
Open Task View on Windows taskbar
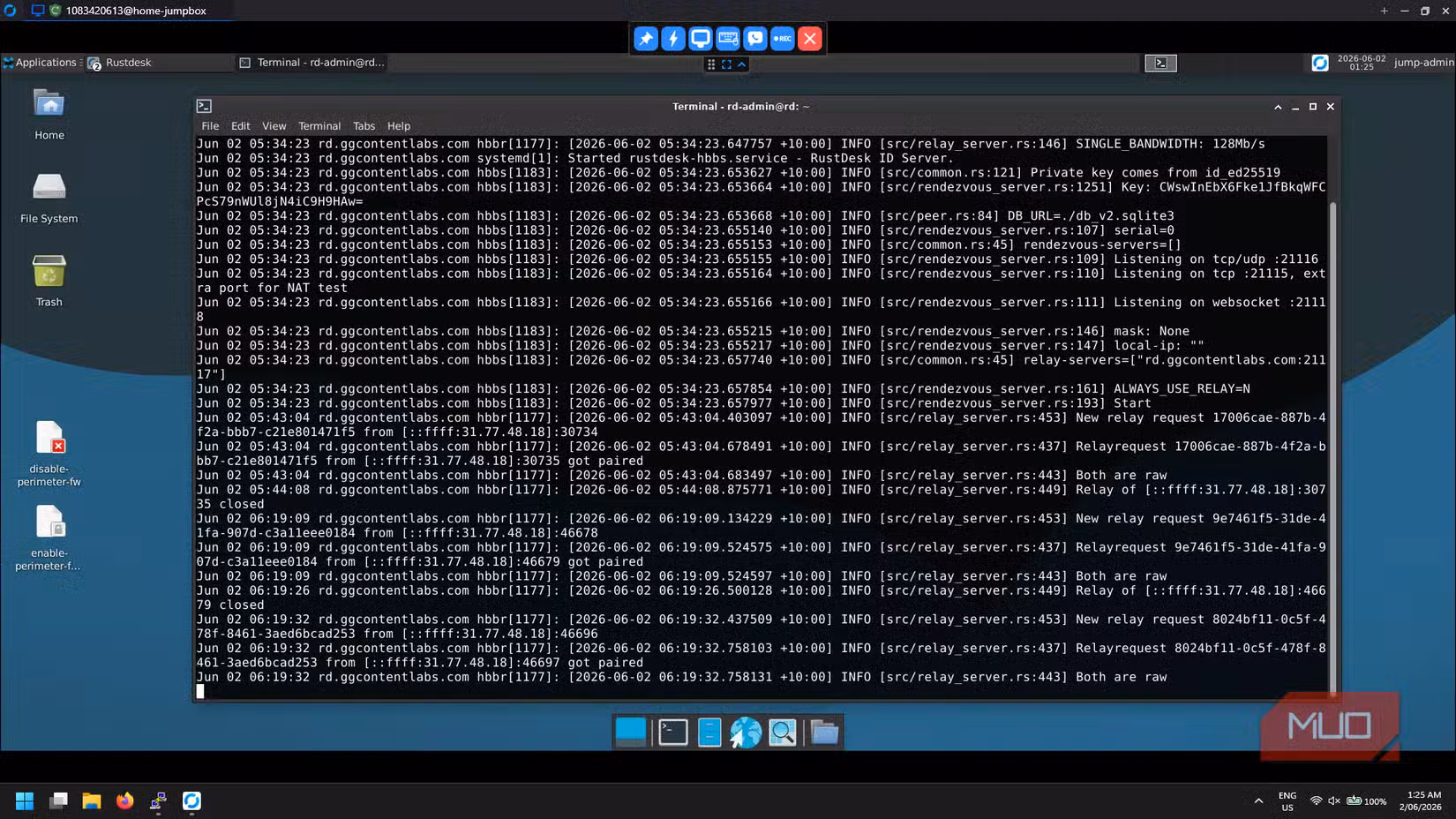58,801
